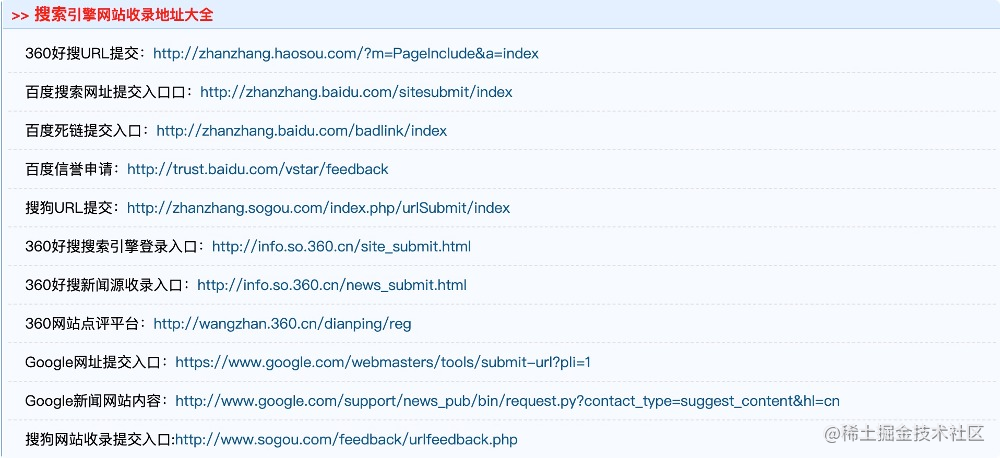
Task: Select the label 360网站点评平台
Action: [82, 324]
